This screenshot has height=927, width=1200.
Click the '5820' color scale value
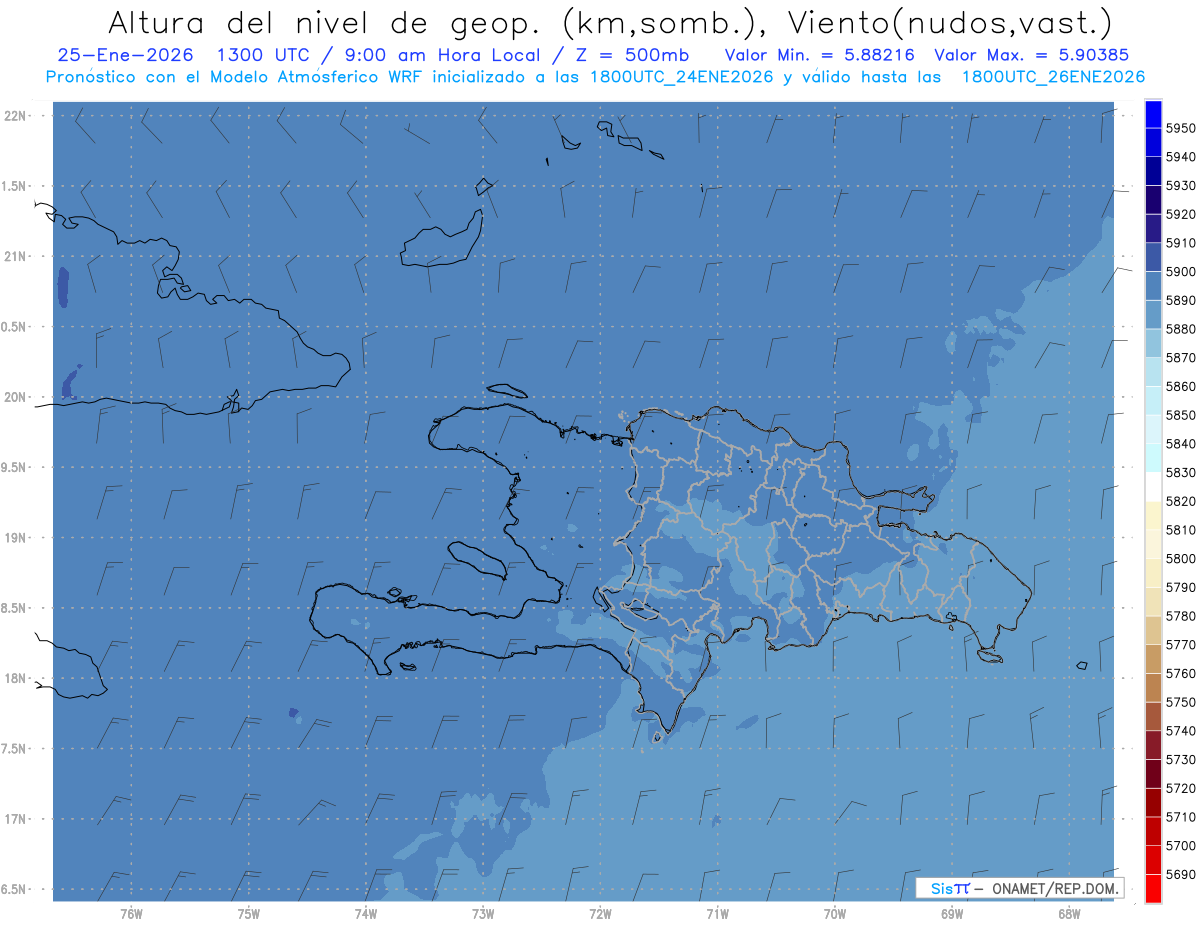pyautogui.click(x=1181, y=501)
